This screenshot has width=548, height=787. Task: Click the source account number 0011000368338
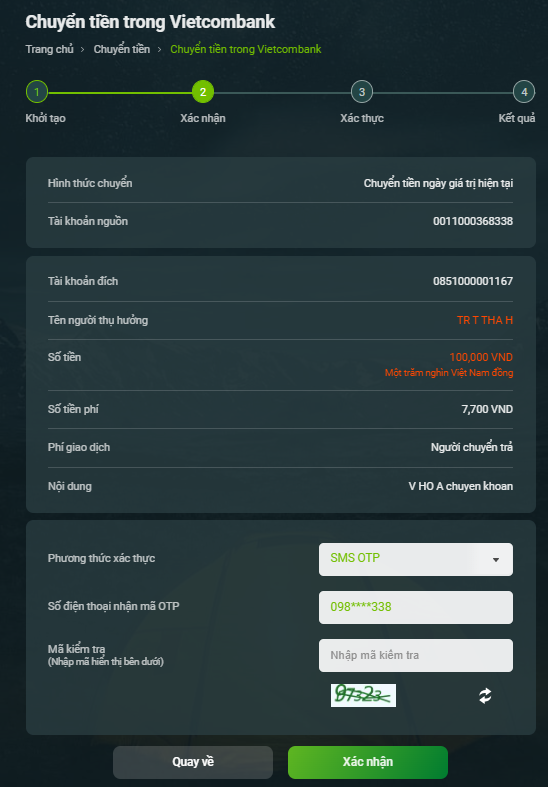pyautogui.click(x=473, y=221)
